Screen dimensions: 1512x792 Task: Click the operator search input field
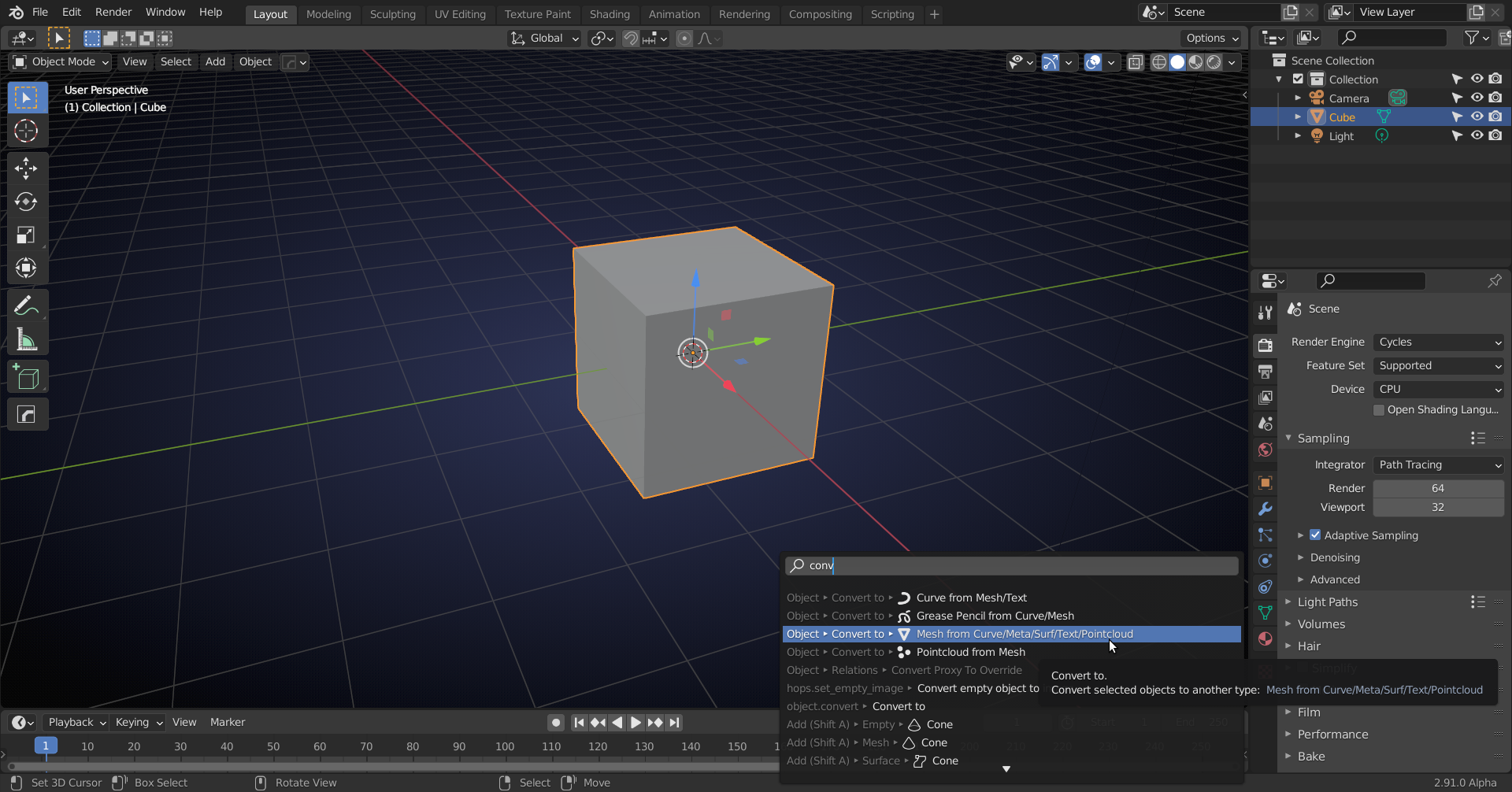click(1011, 565)
